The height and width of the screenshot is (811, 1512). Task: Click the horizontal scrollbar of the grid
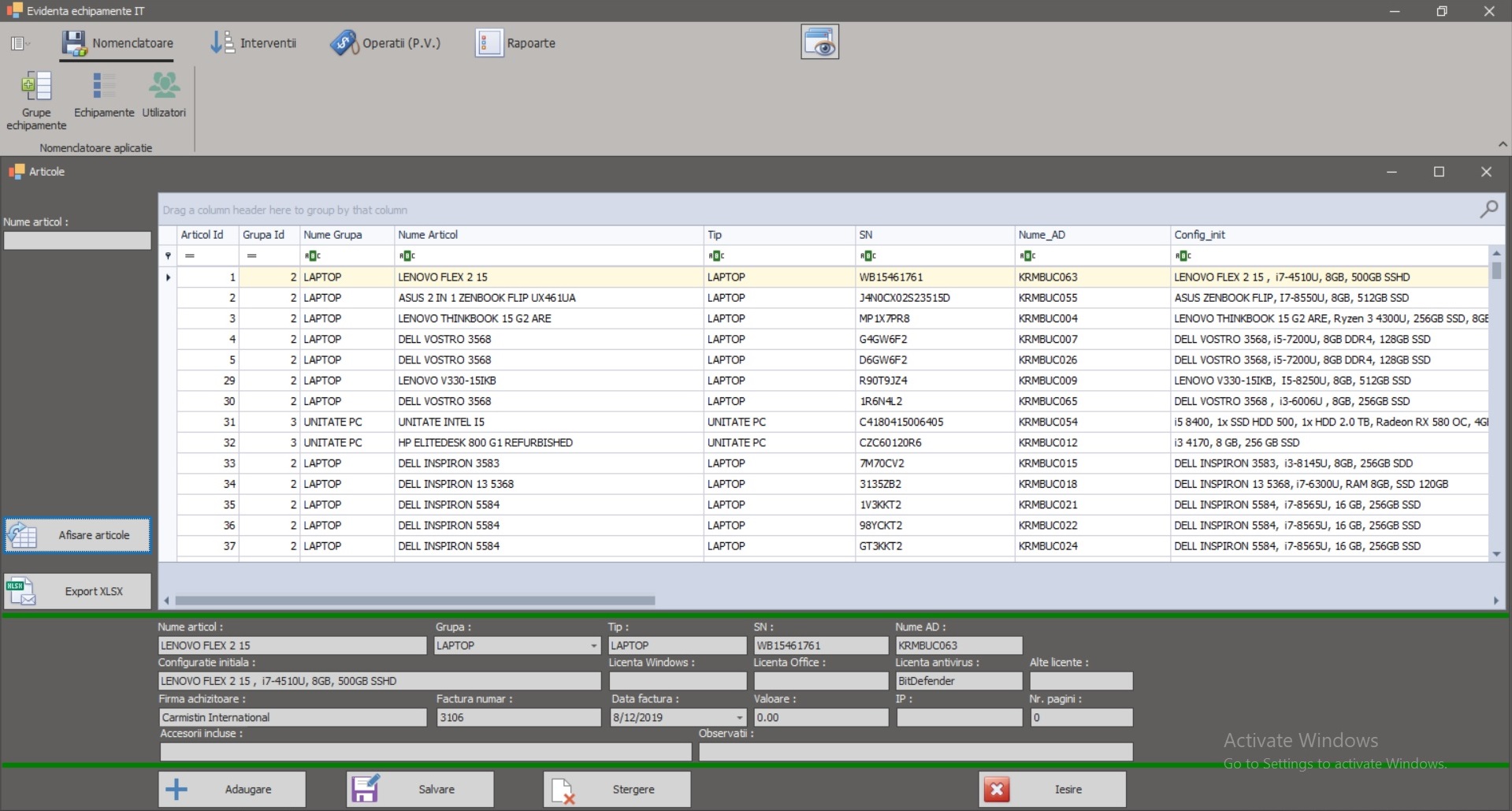414,601
